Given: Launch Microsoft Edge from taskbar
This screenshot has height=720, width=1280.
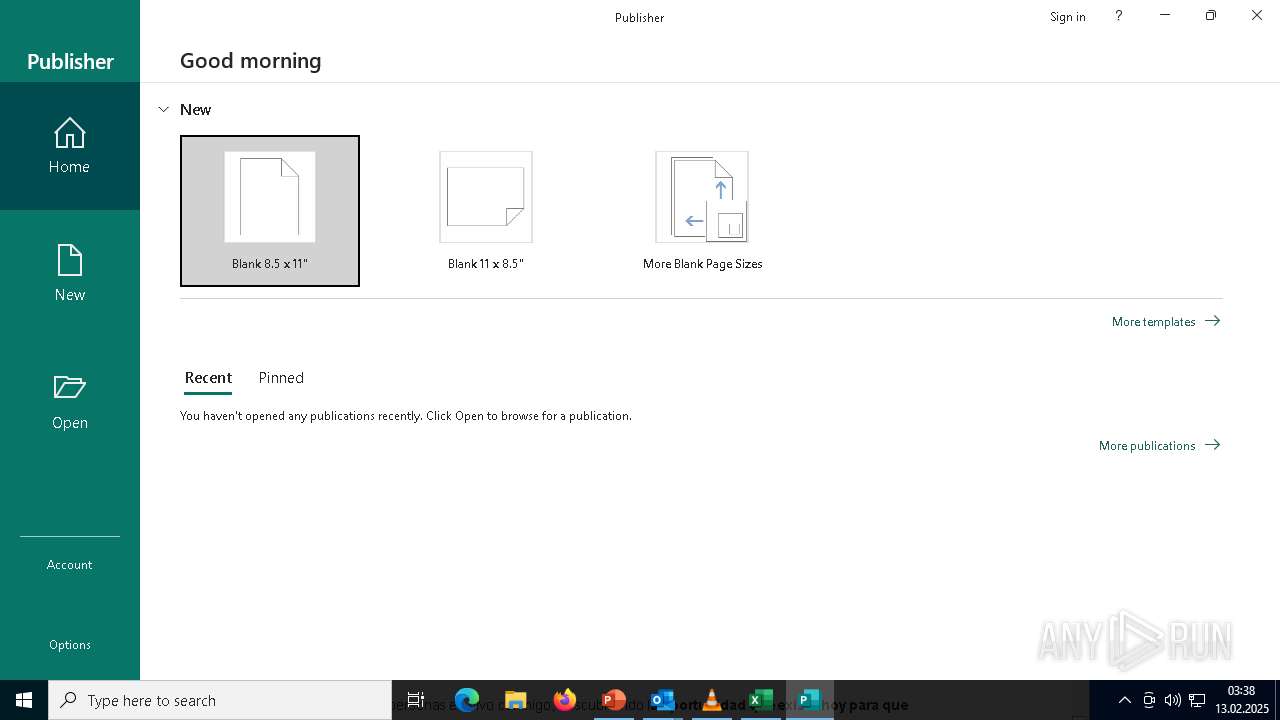Looking at the screenshot, I should [467, 700].
